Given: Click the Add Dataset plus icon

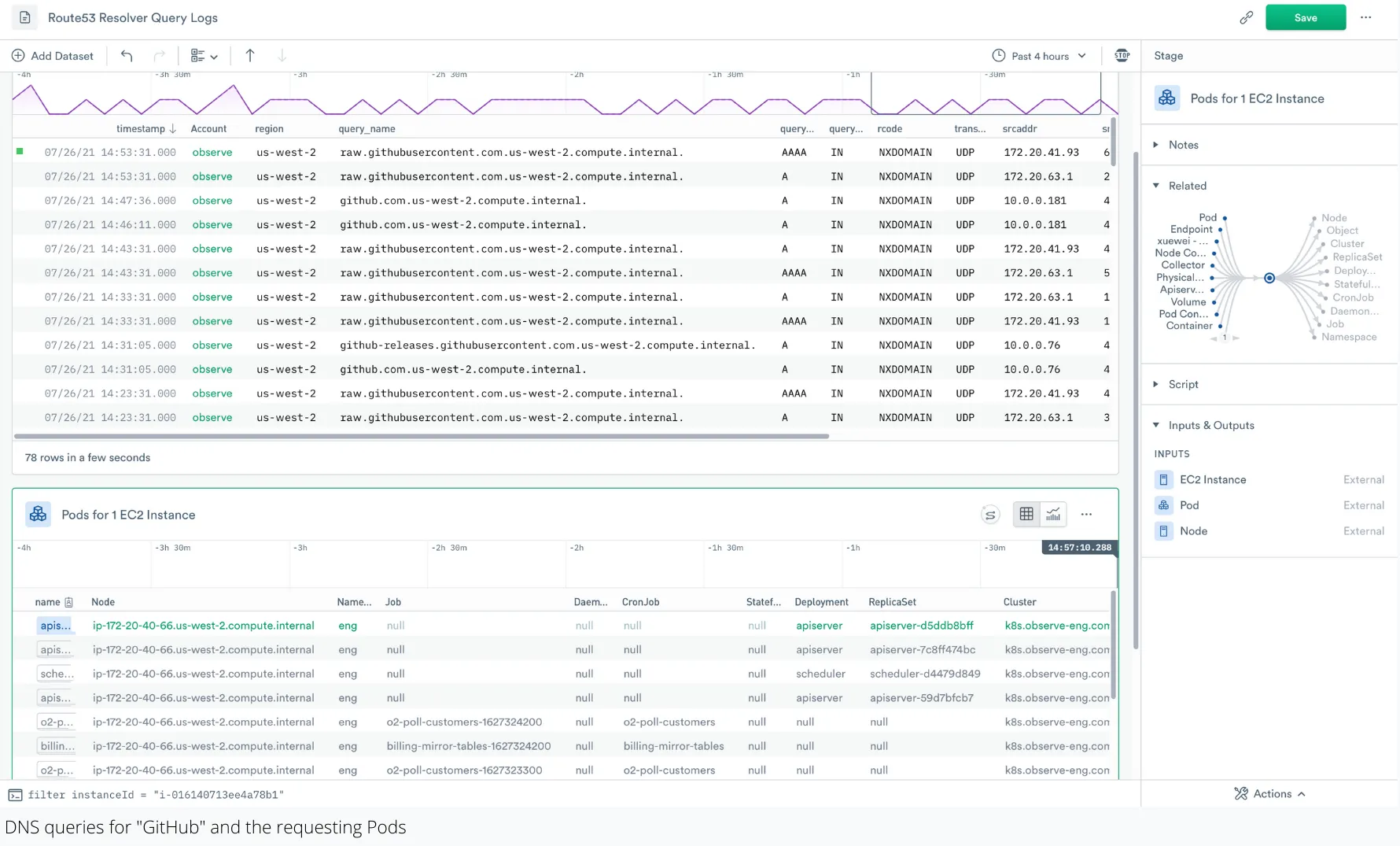Looking at the screenshot, I should [18, 56].
